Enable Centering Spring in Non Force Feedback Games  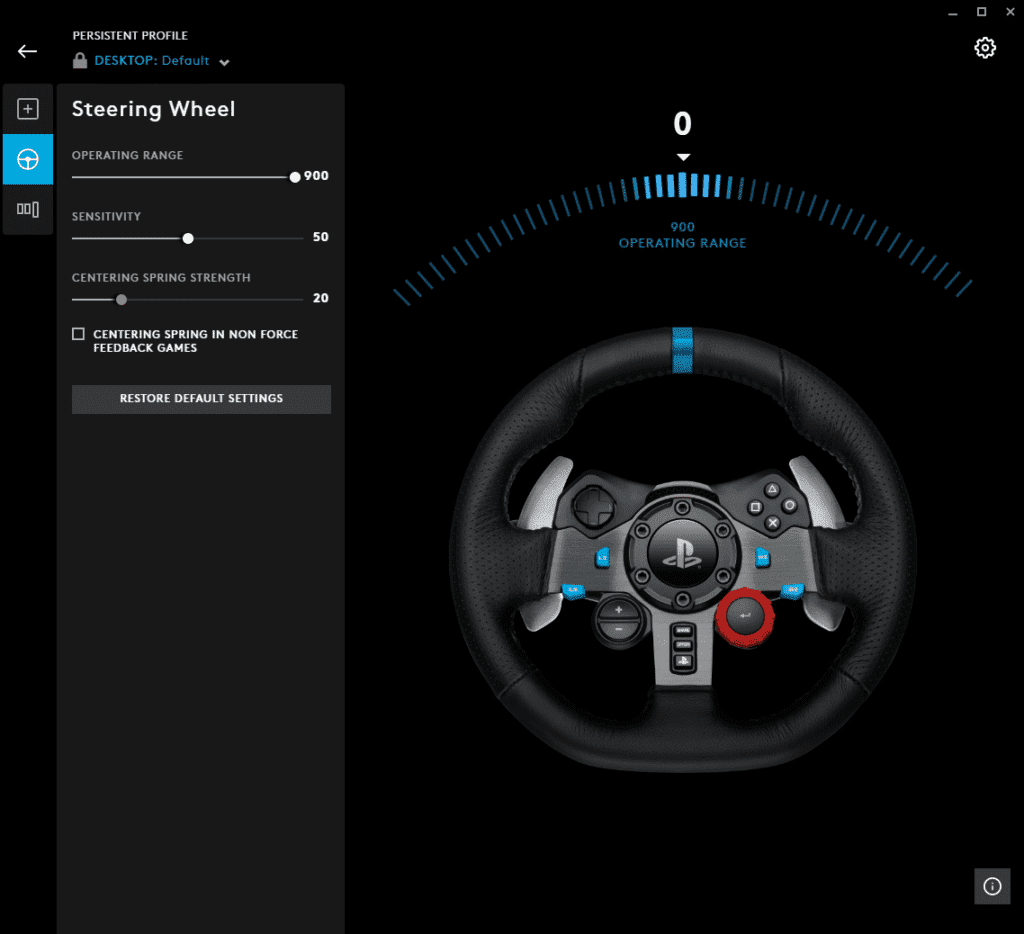[78, 334]
